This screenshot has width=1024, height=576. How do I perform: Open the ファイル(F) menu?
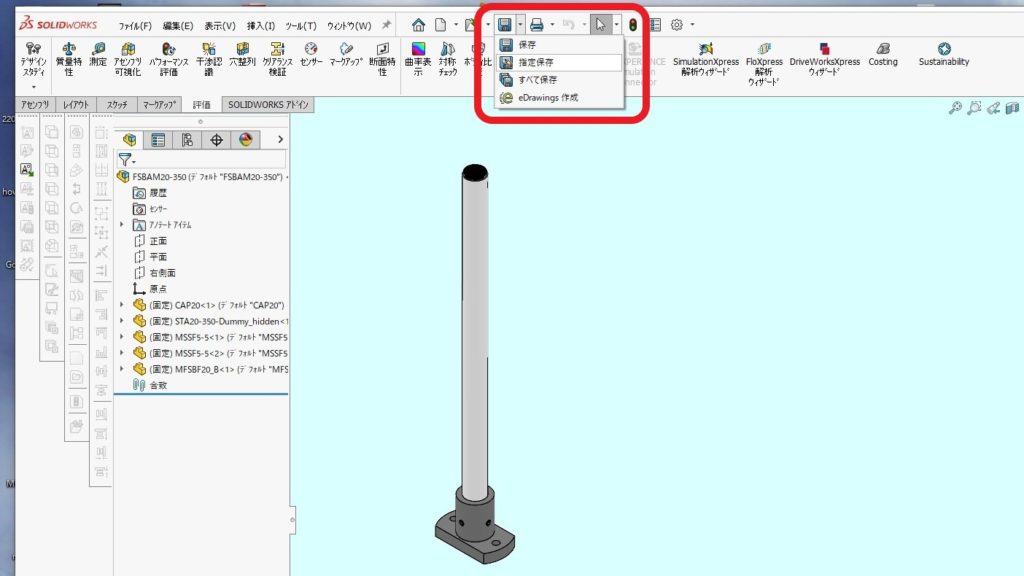point(135,25)
